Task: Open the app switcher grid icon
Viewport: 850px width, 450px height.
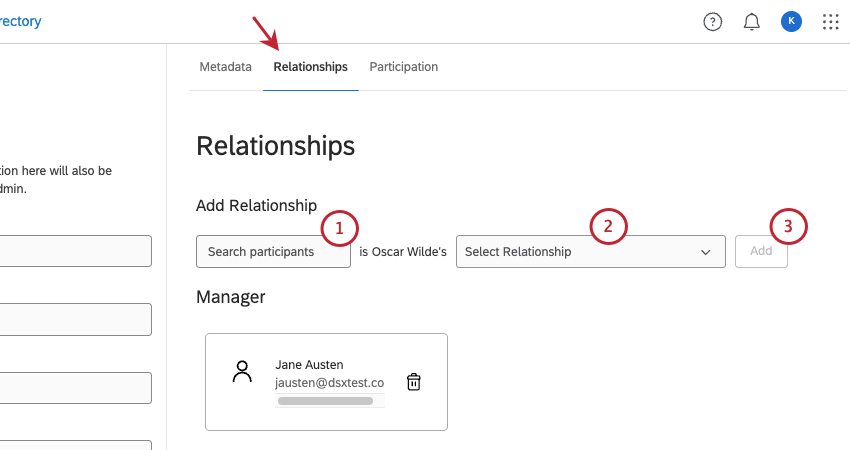Action: click(830, 22)
